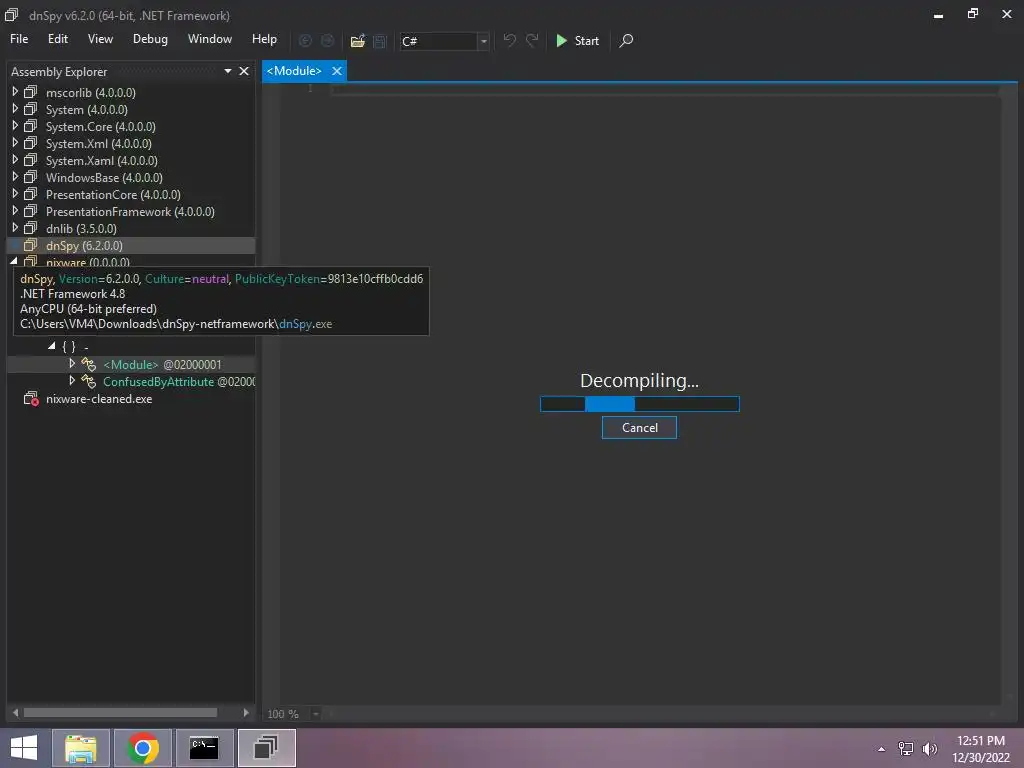Screen dimensions: 1024x768
Task: Click the ConfusedByAttribute class icon
Action: (x=89, y=381)
